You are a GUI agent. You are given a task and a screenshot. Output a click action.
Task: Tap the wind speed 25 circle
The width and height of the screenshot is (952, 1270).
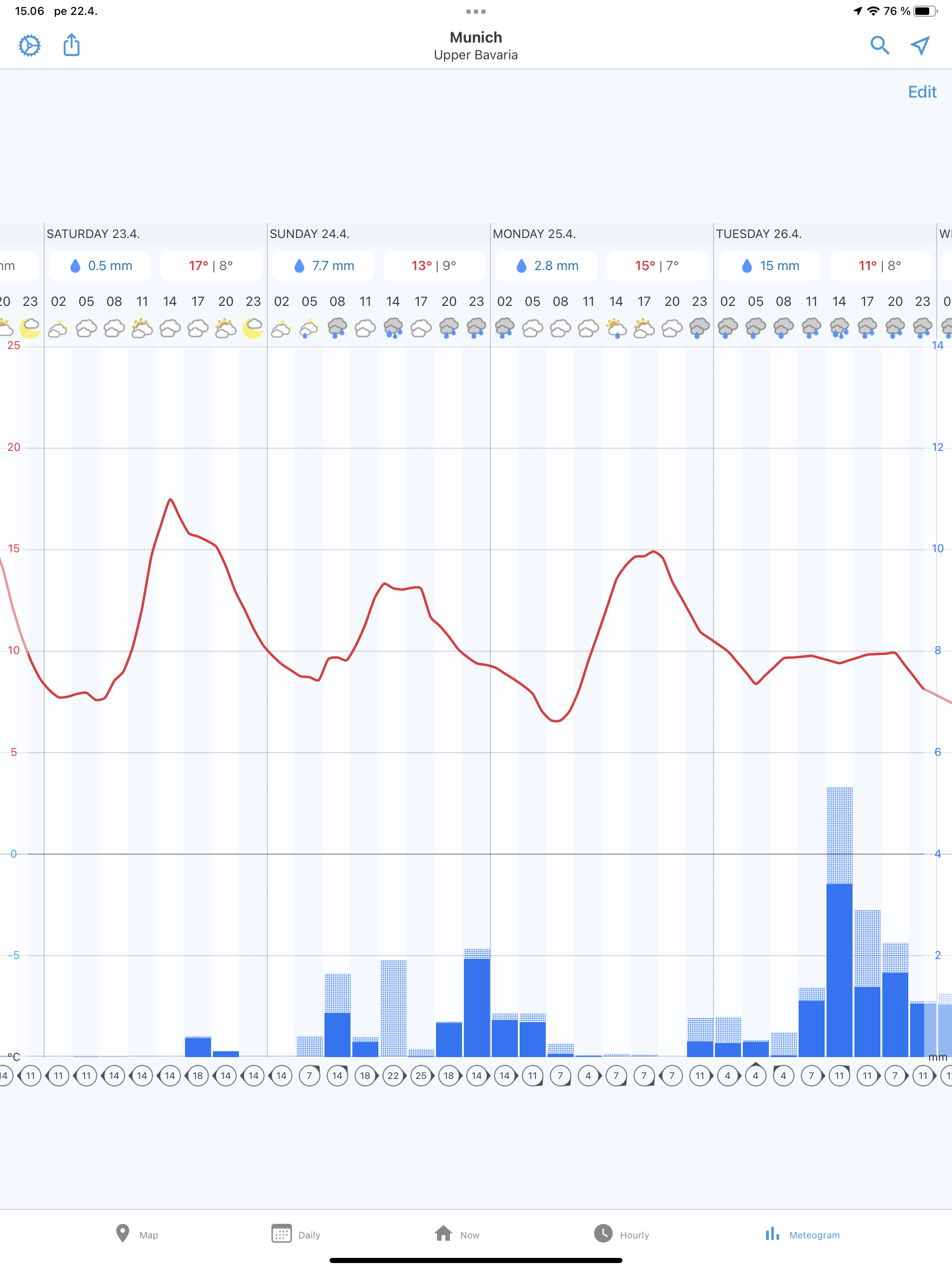(421, 1075)
